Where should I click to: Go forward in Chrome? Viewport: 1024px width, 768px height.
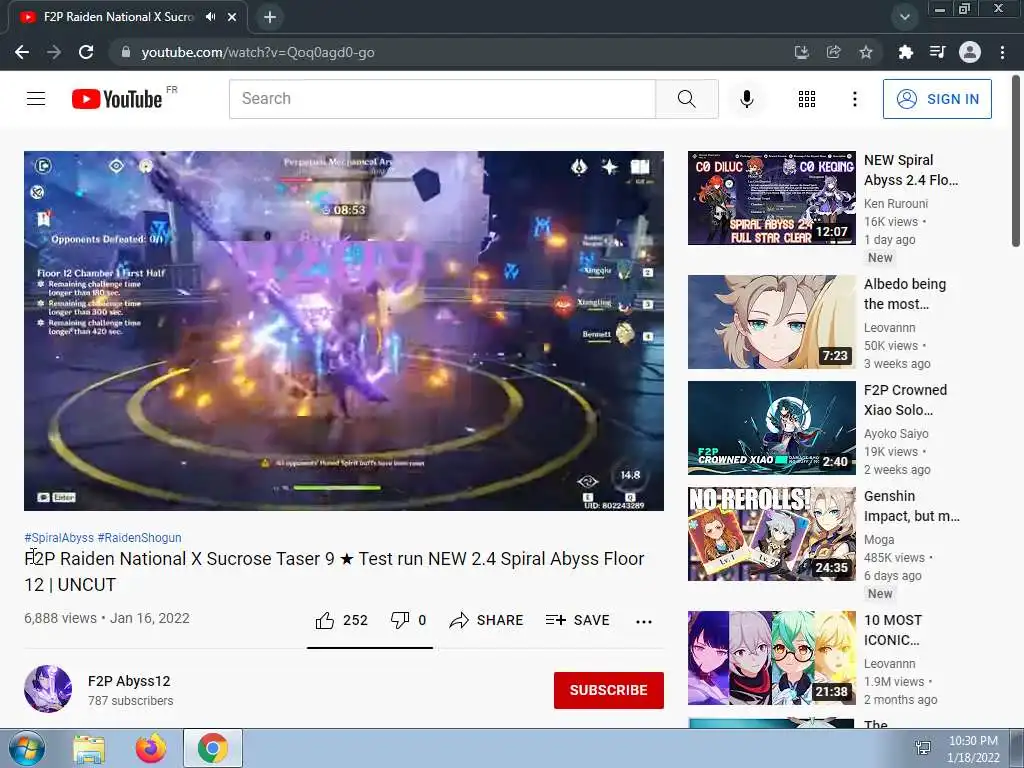point(54,52)
